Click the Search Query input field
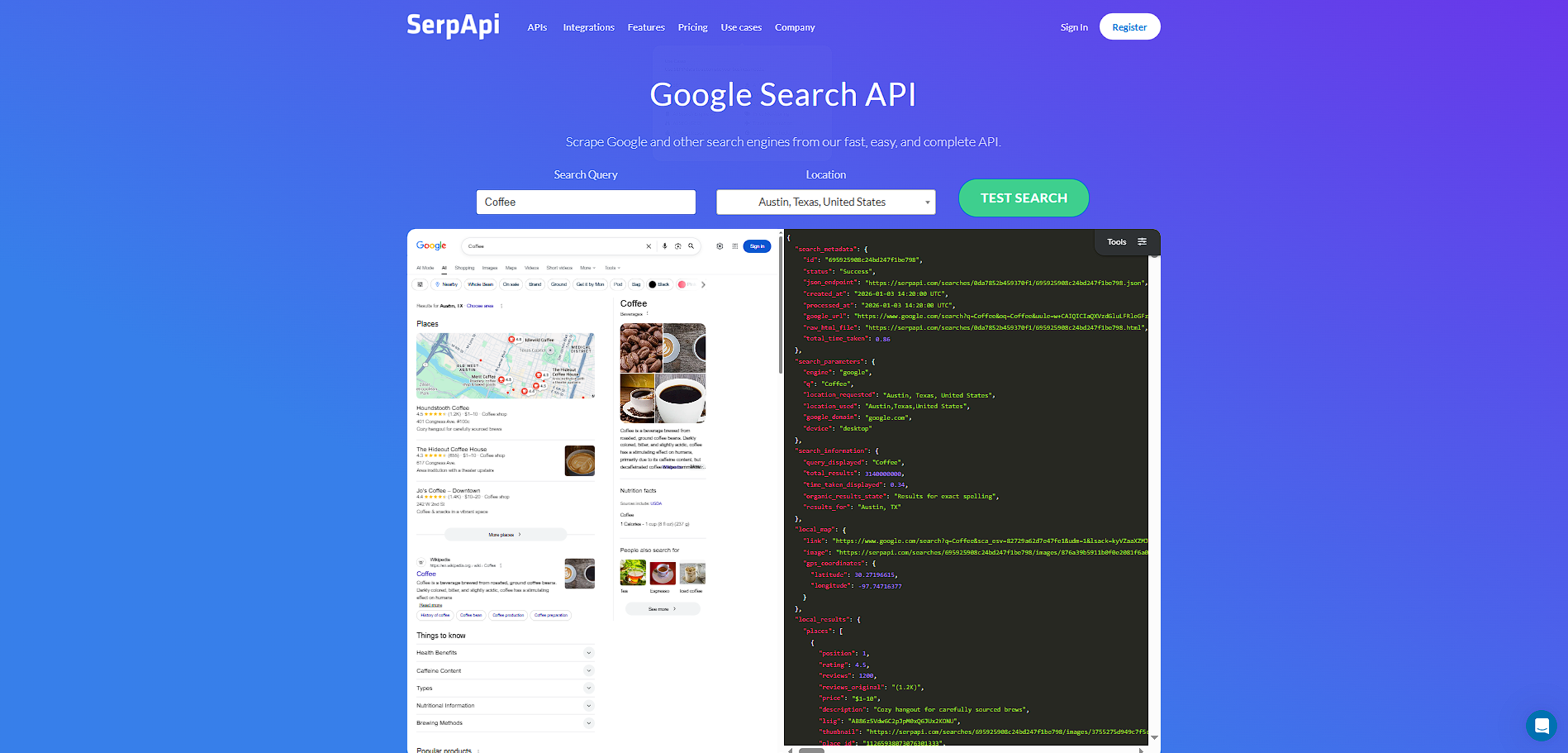The image size is (1568, 753). [x=586, y=202]
